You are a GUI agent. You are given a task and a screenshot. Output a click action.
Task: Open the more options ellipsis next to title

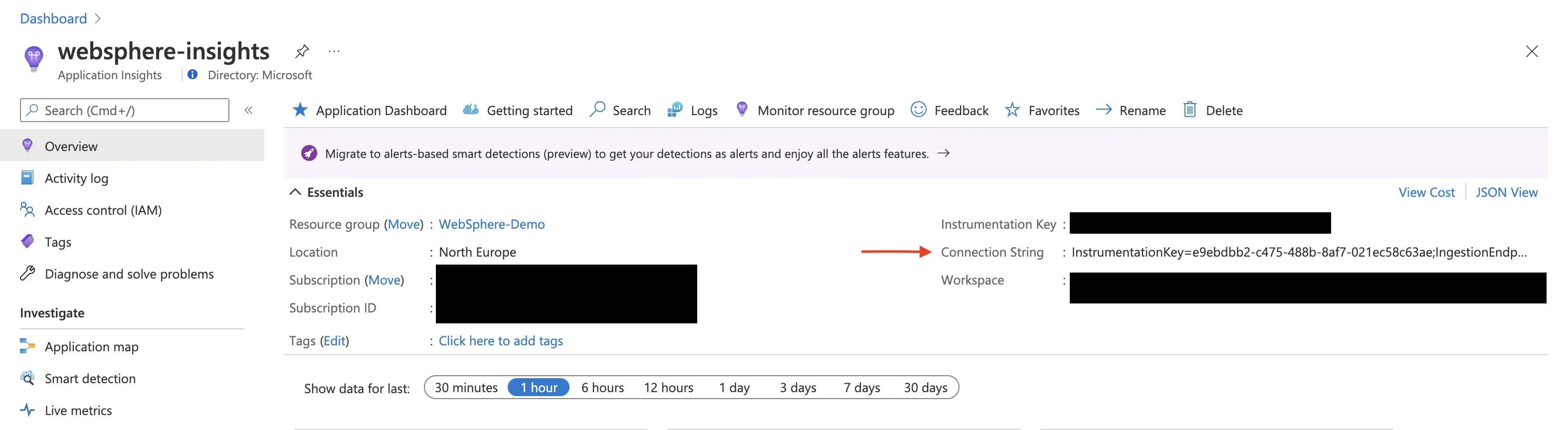[x=334, y=51]
